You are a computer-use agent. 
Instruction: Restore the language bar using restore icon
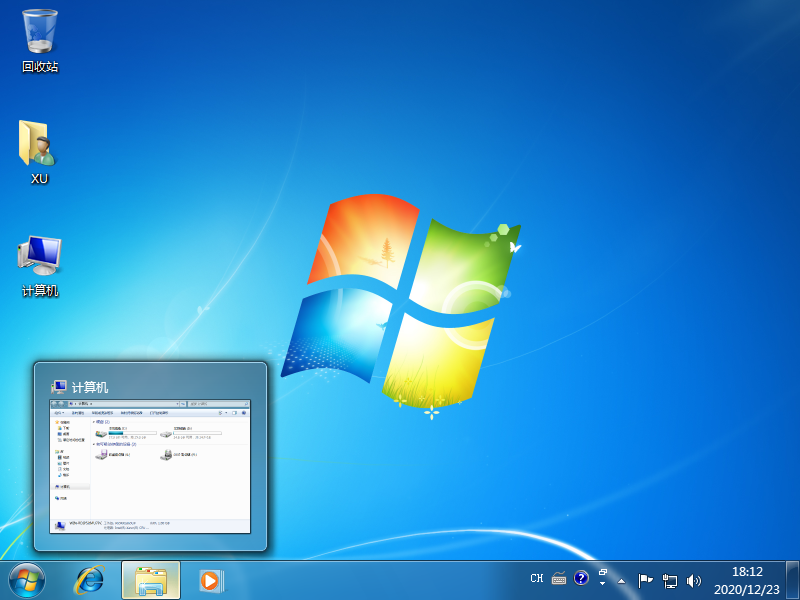coord(603,573)
